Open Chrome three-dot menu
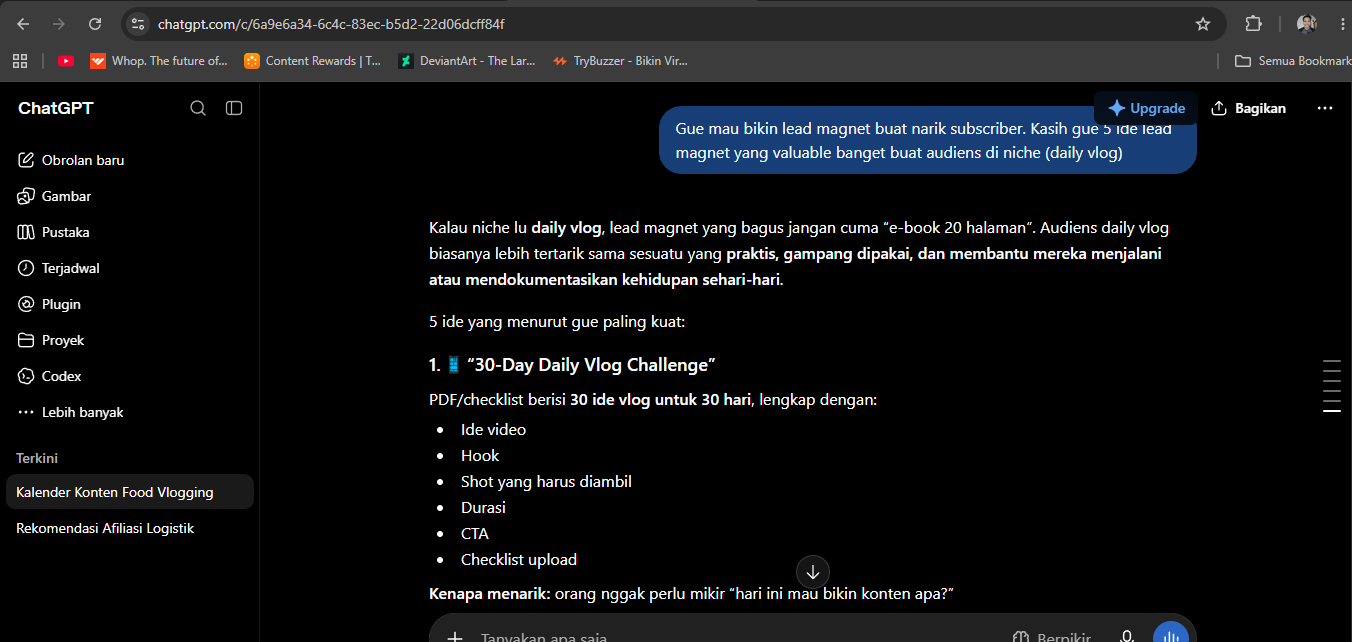 click(1342, 24)
